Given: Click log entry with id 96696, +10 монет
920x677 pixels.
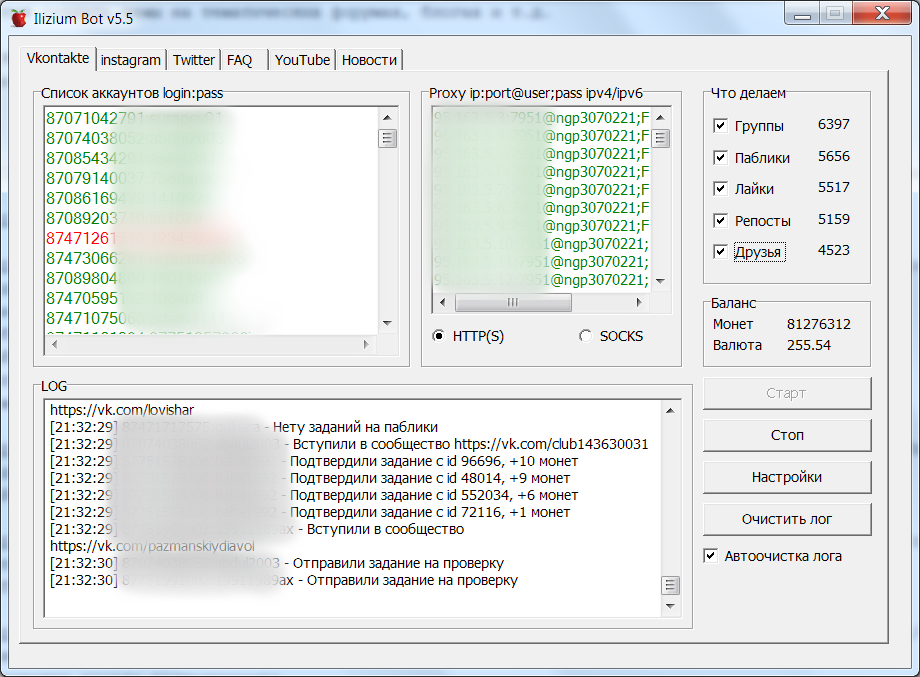Looking at the screenshot, I should pos(314,461).
